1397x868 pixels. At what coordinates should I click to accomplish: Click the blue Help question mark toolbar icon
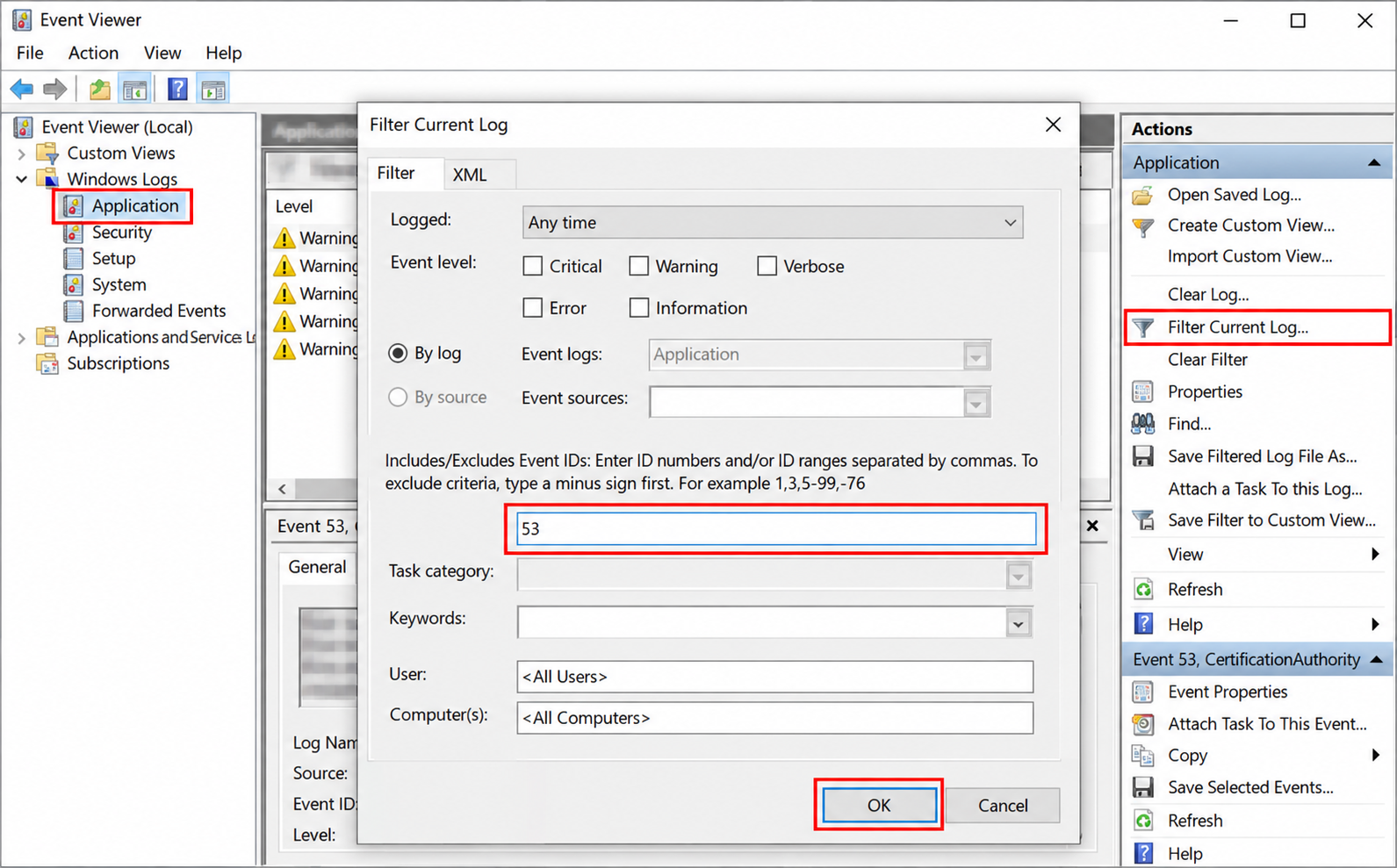pos(177,89)
